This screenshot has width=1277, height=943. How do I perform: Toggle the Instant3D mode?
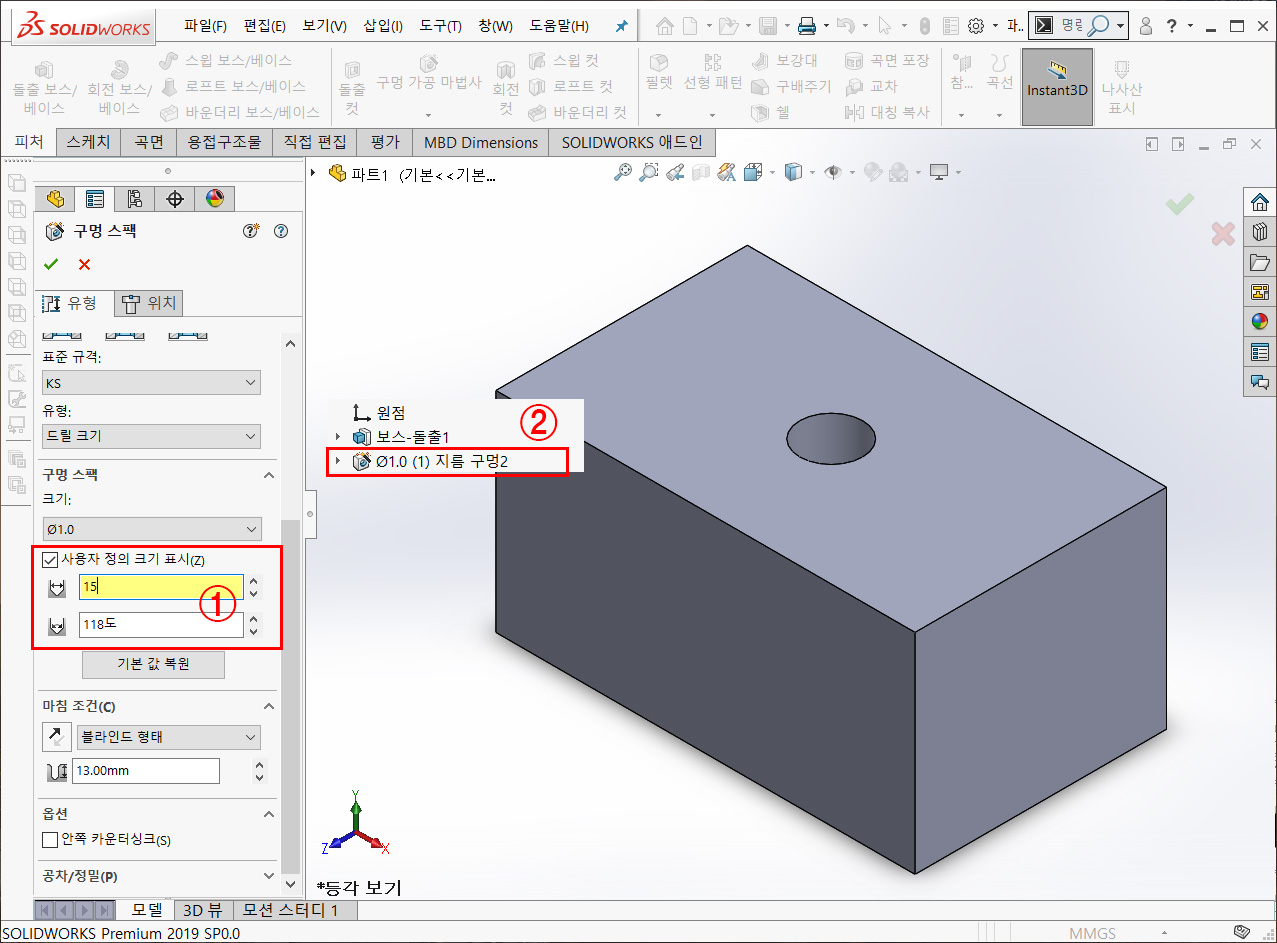(x=1057, y=85)
